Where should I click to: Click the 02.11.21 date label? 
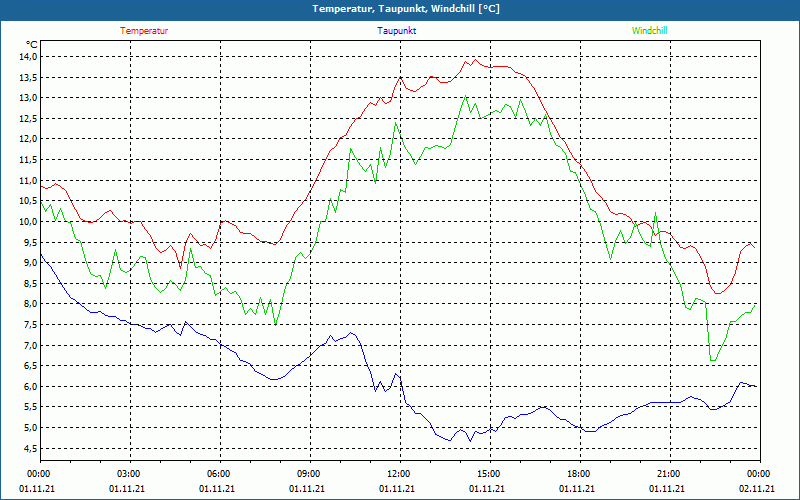756,489
